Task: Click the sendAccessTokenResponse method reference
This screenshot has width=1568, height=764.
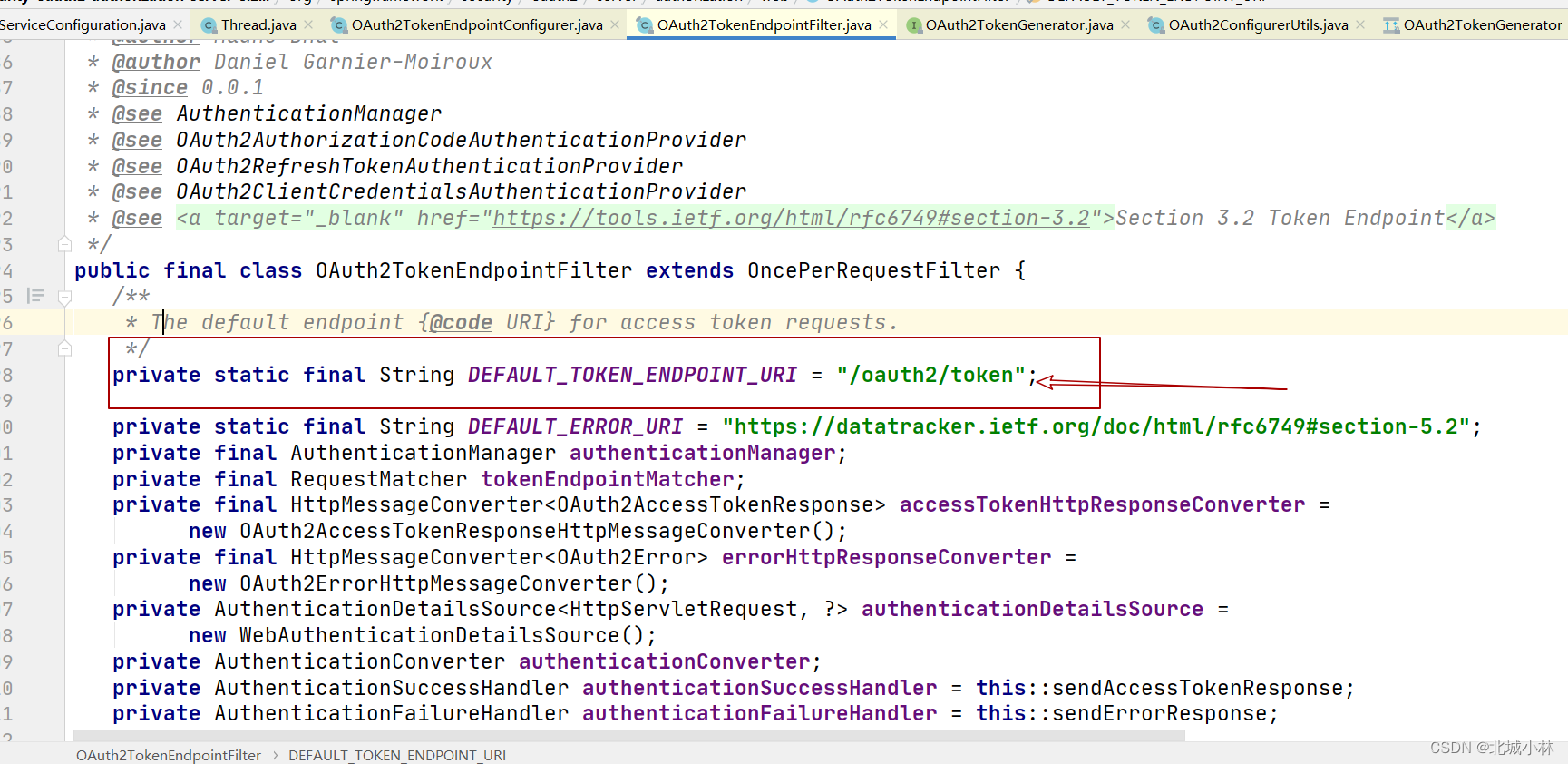Action: point(1198,689)
